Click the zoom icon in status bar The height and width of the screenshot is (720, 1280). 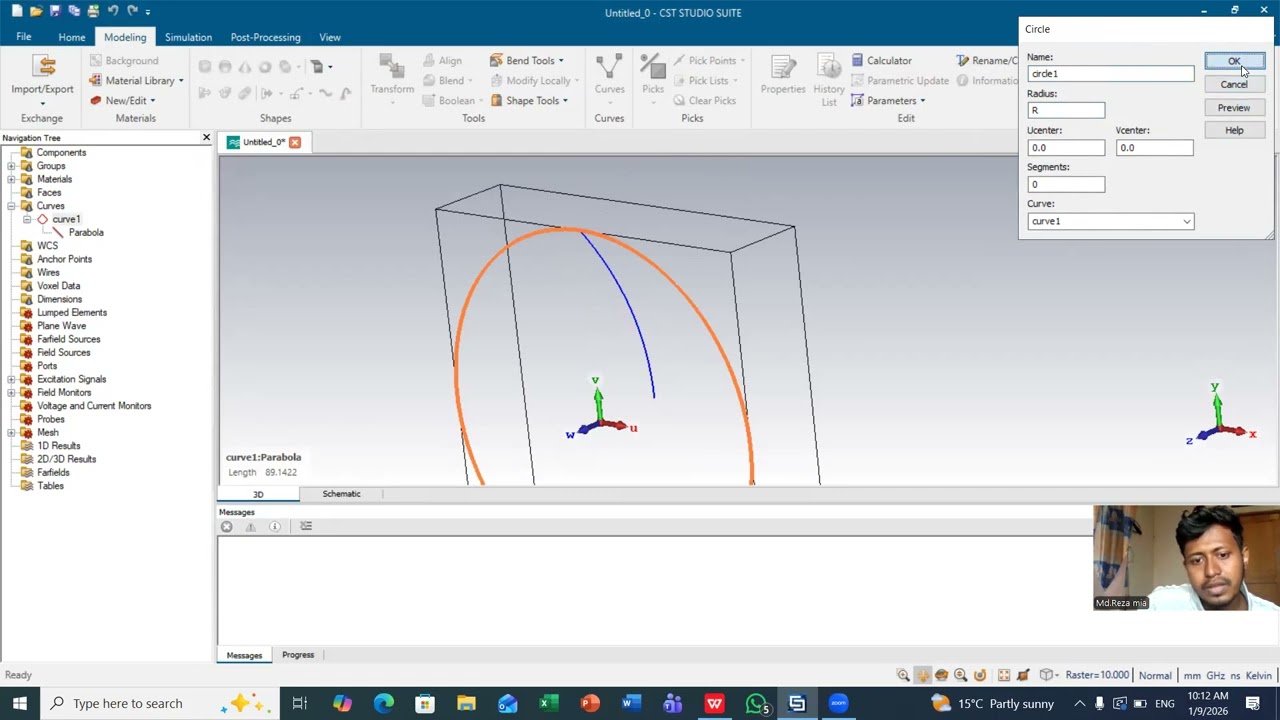pyautogui.click(x=903, y=675)
